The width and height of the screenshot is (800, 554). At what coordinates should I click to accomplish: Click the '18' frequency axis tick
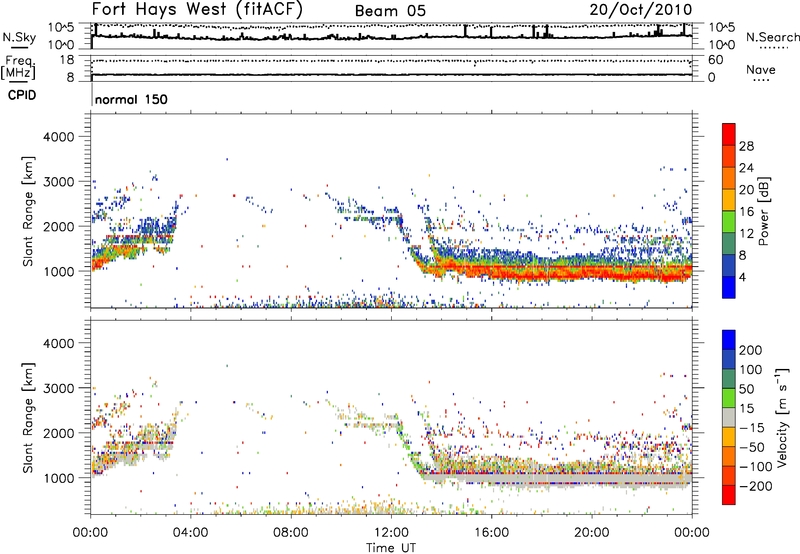coord(67,60)
